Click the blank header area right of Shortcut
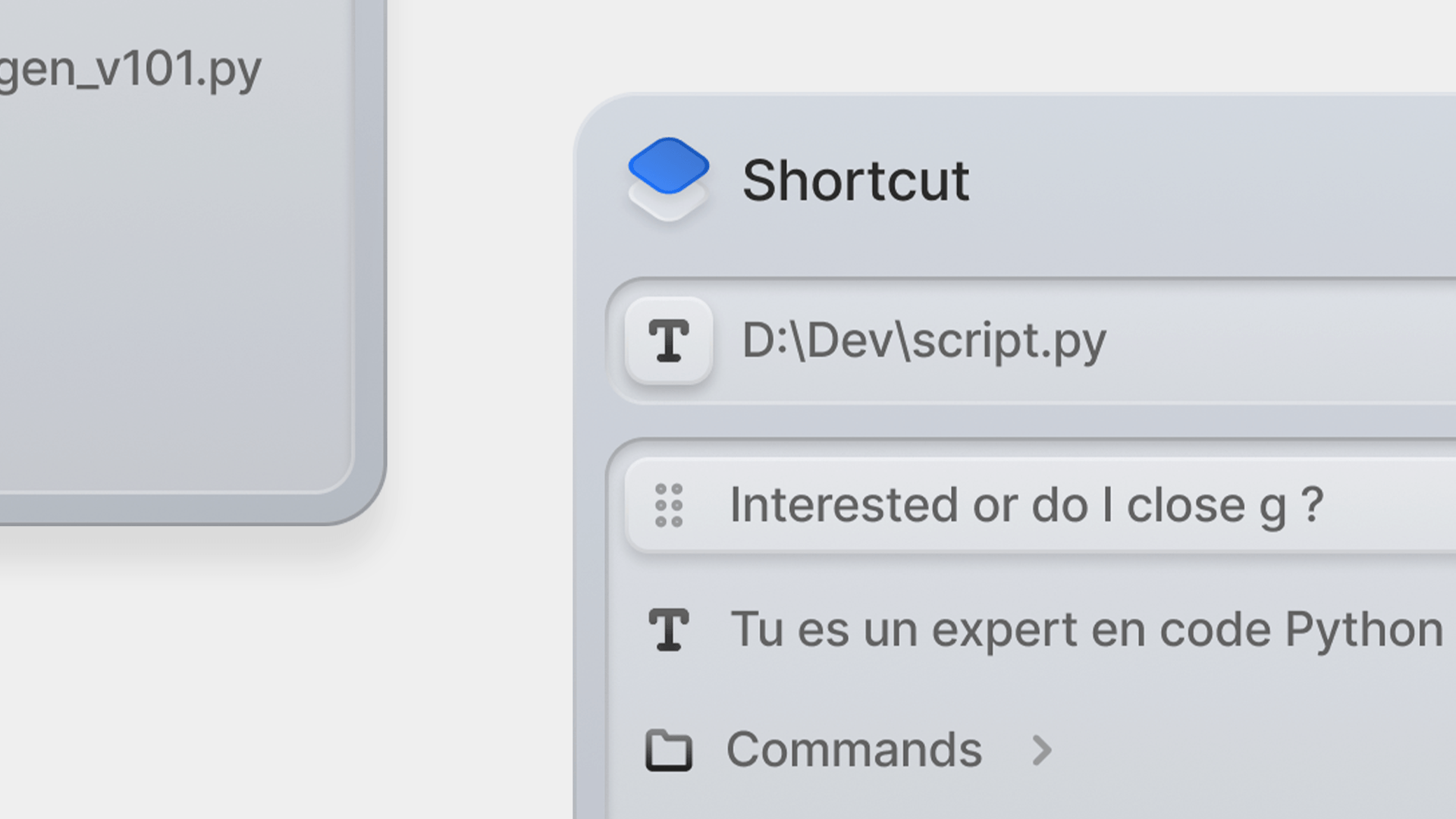The width and height of the screenshot is (1456, 819). coord(1213,180)
